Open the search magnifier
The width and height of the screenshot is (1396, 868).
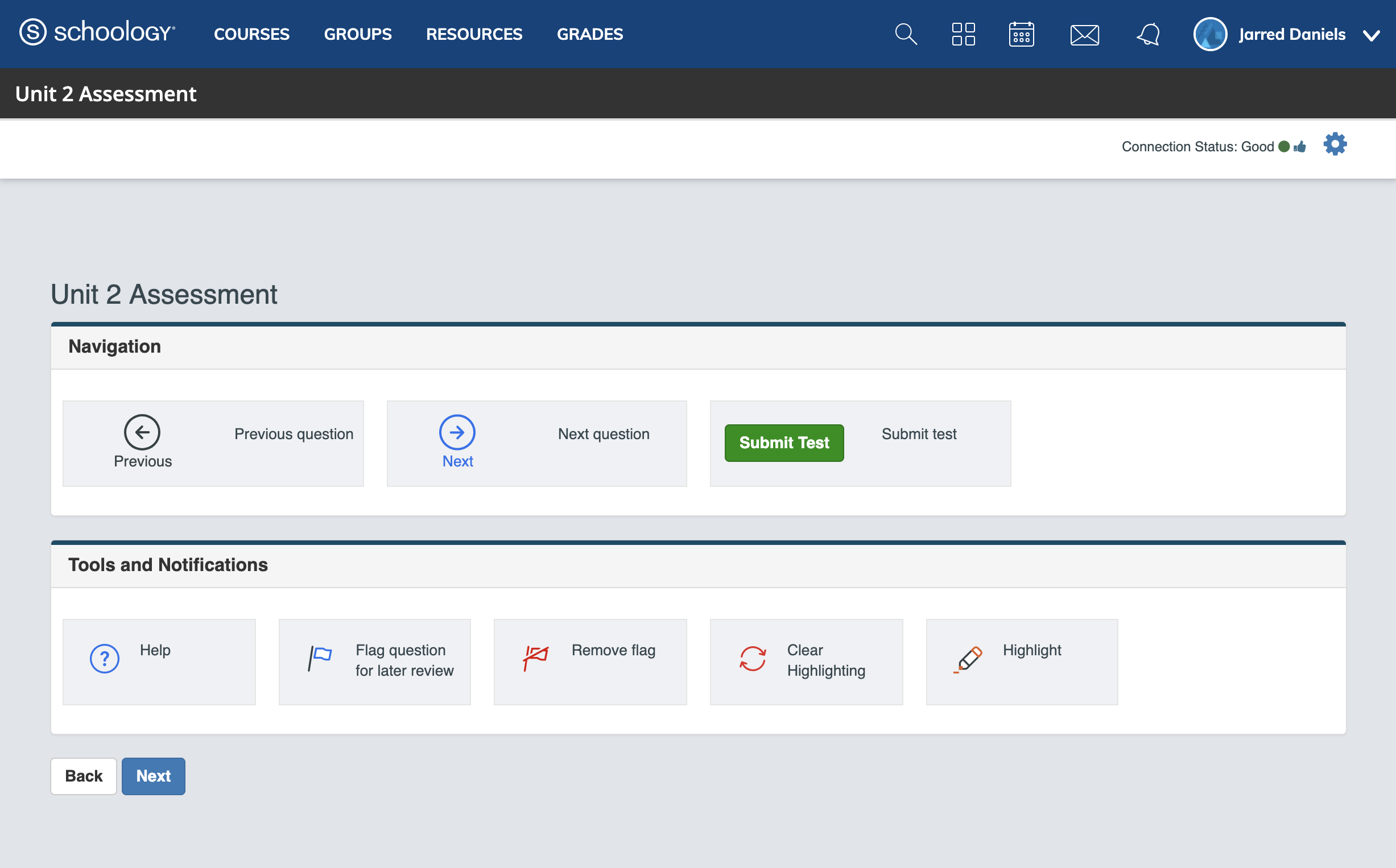coord(906,34)
